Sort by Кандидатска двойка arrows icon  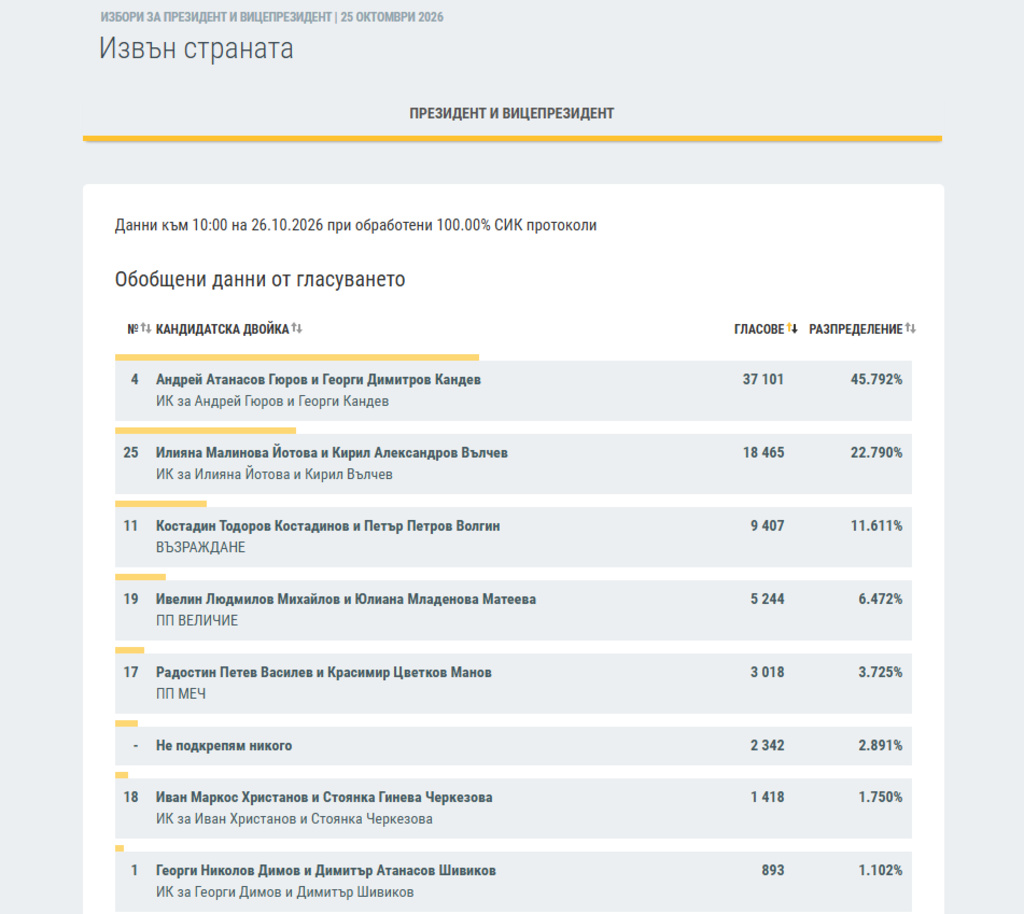click(x=297, y=328)
